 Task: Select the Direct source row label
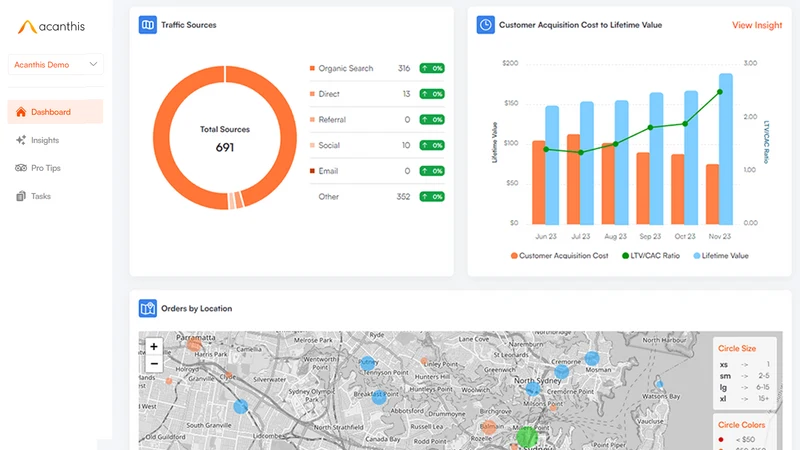329,94
